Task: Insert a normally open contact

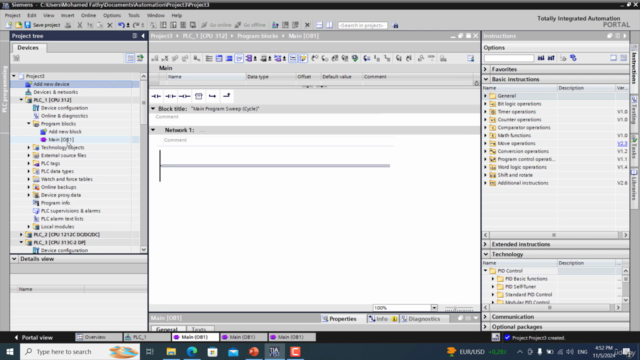Action: click(156, 96)
